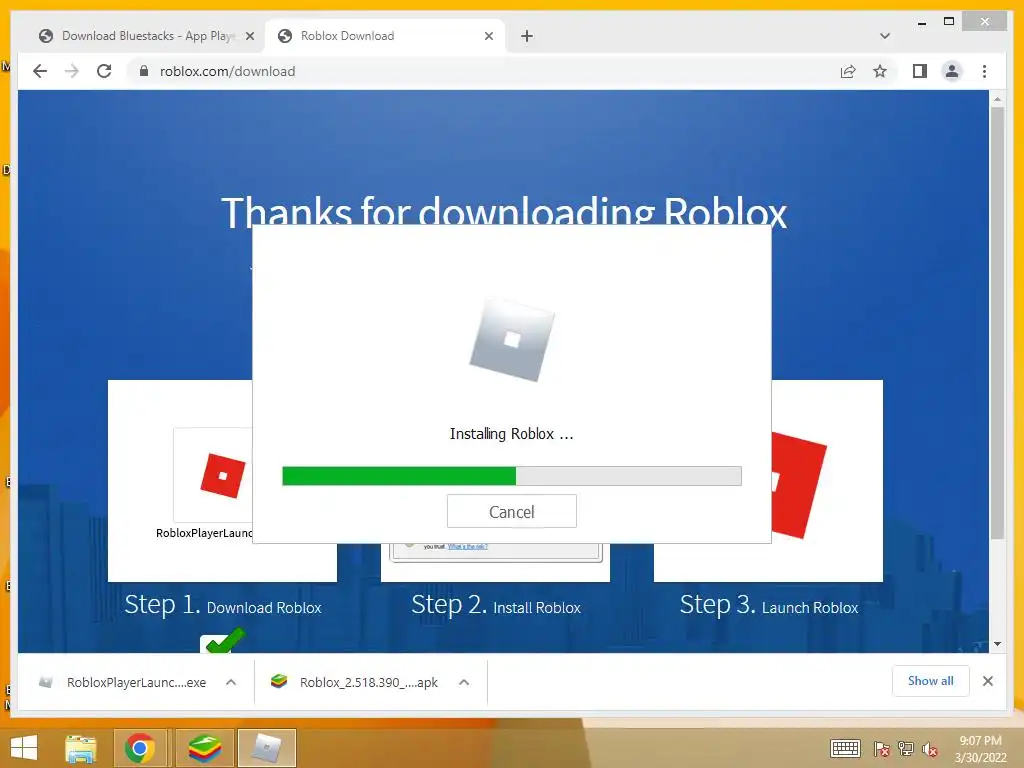Click the grey Roblox logo in installer

click(x=512, y=339)
